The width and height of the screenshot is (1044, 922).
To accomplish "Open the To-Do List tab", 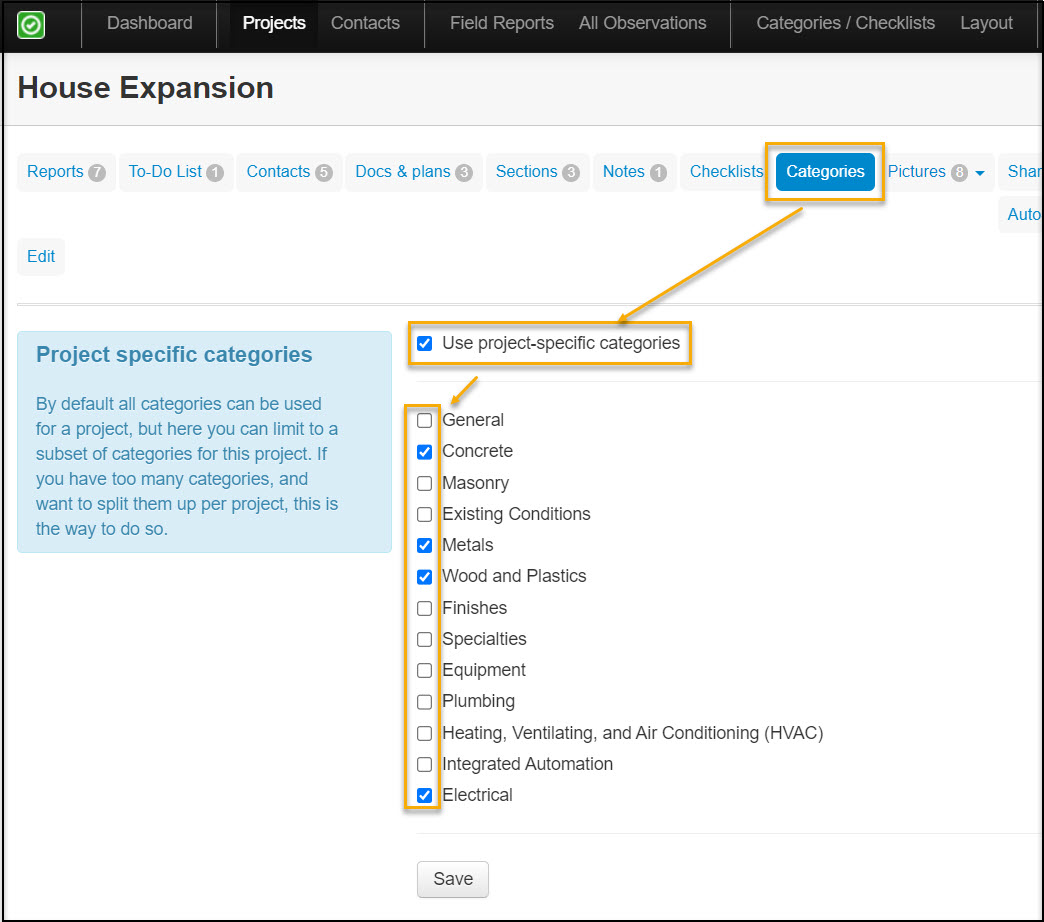I will point(175,172).
